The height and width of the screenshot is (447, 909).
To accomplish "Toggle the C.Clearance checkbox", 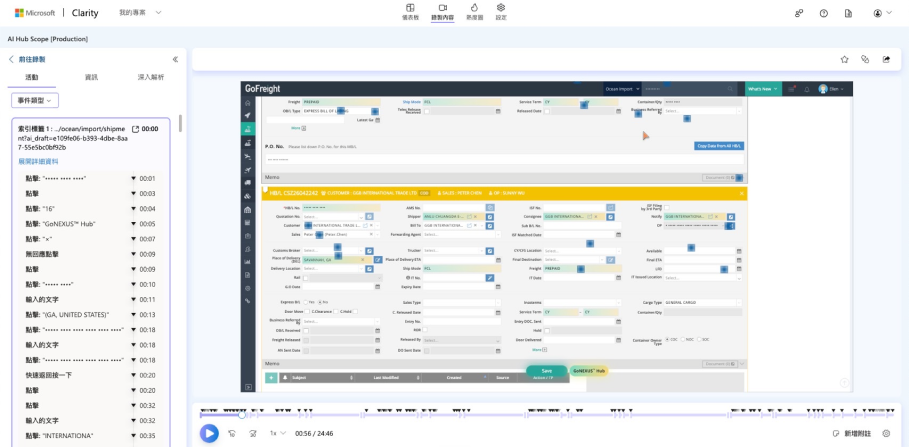I will click(336, 312).
